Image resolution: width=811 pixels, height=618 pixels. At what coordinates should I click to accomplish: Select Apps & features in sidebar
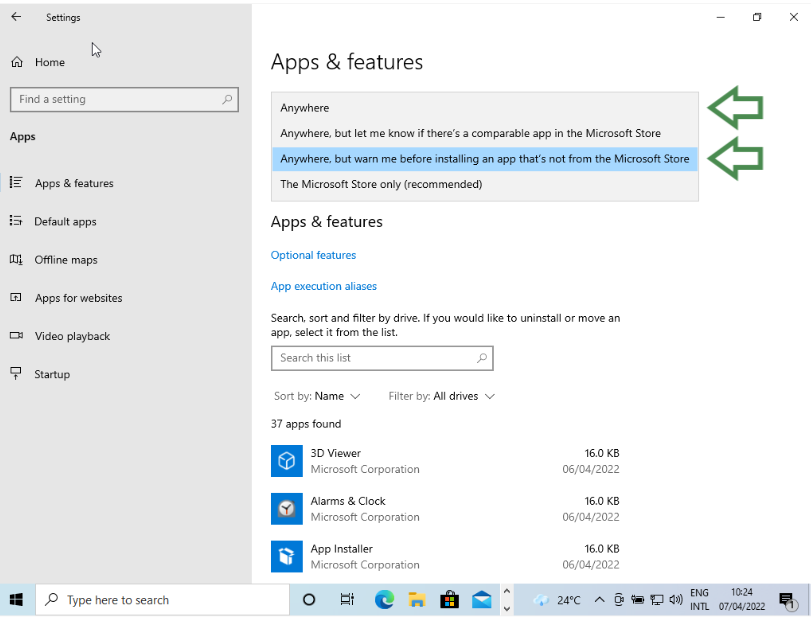(x=74, y=183)
